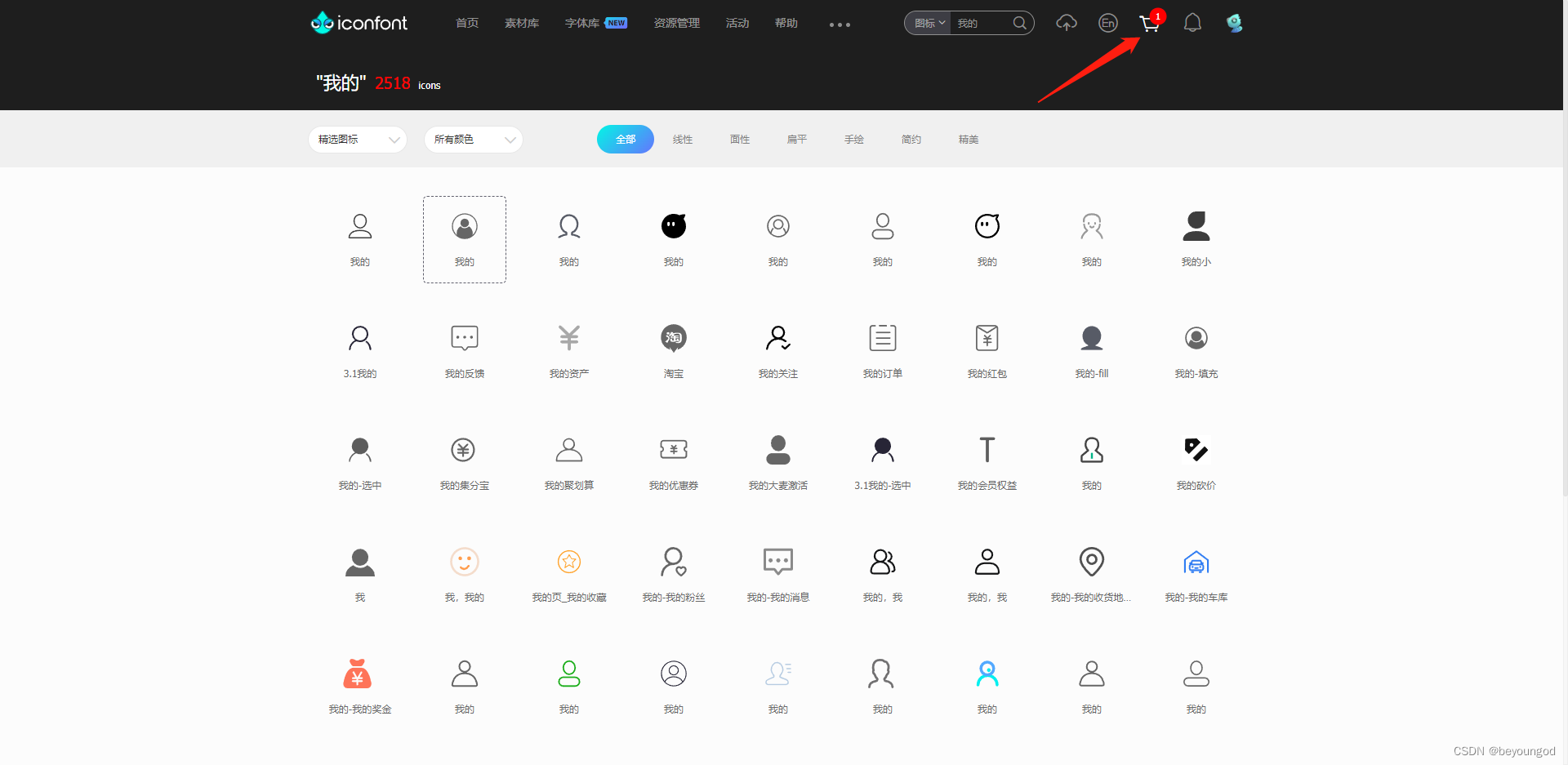The image size is (1568, 765).
Task: Open the 所有颜色 color dropdown
Action: [x=474, y=140]
